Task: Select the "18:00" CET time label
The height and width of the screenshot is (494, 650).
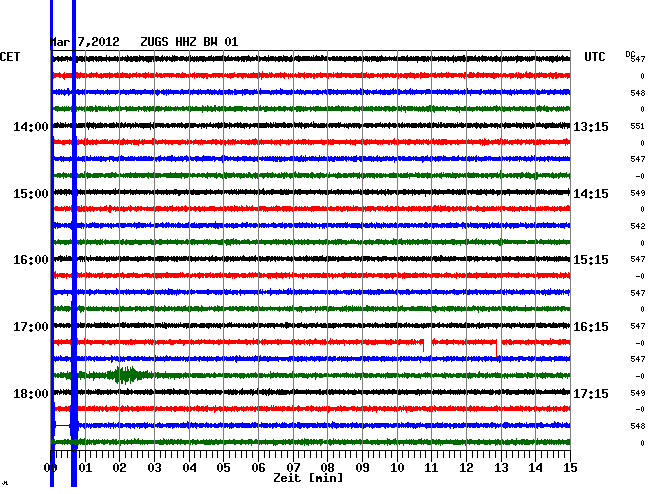Action: [x=31, y=393]
